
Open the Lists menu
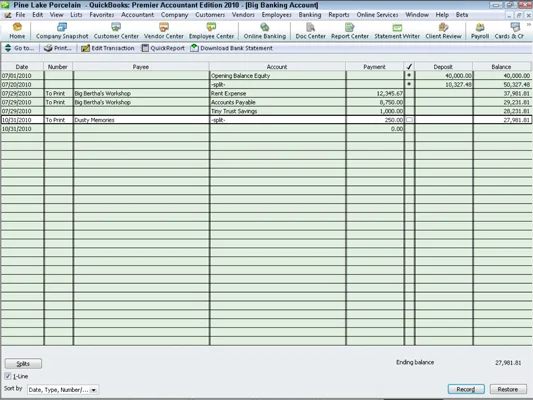[76, 15]
